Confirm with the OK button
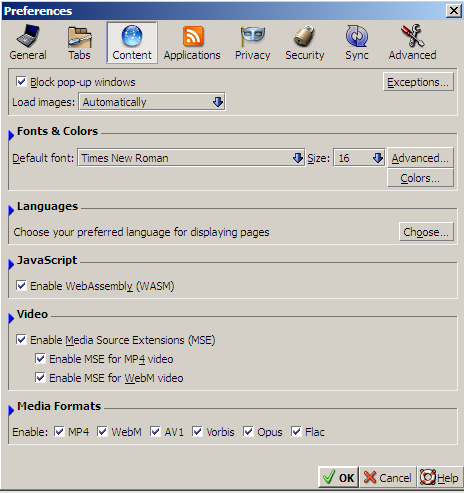This screenshot has width=464, height=493. 338,477
